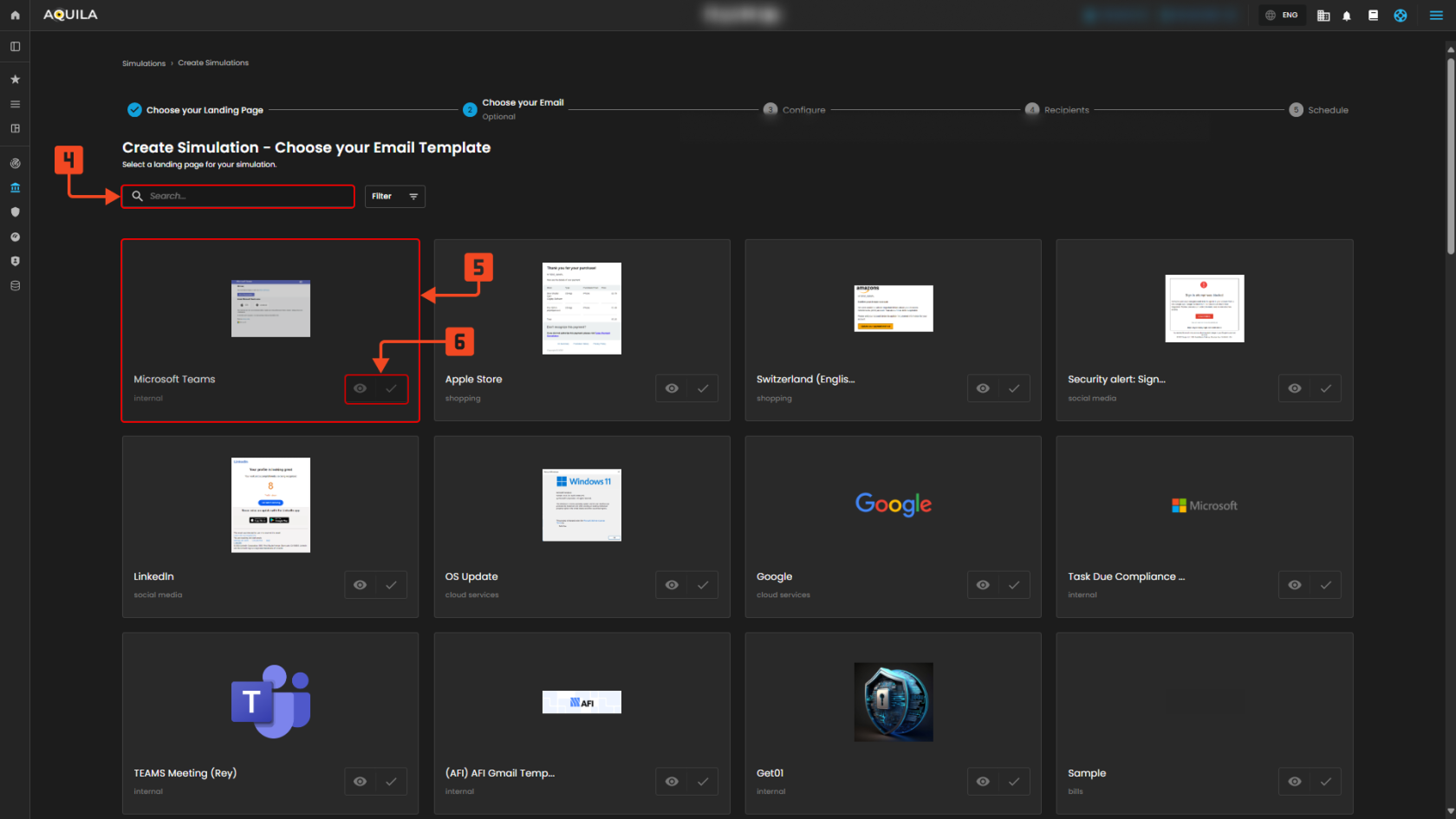This screenshot has height=819, width=1456.
Task: Open the ENG language selector
Action: 1282,16
